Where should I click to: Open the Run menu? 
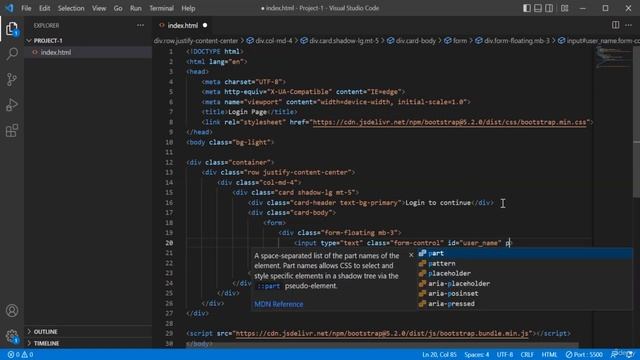136,8
